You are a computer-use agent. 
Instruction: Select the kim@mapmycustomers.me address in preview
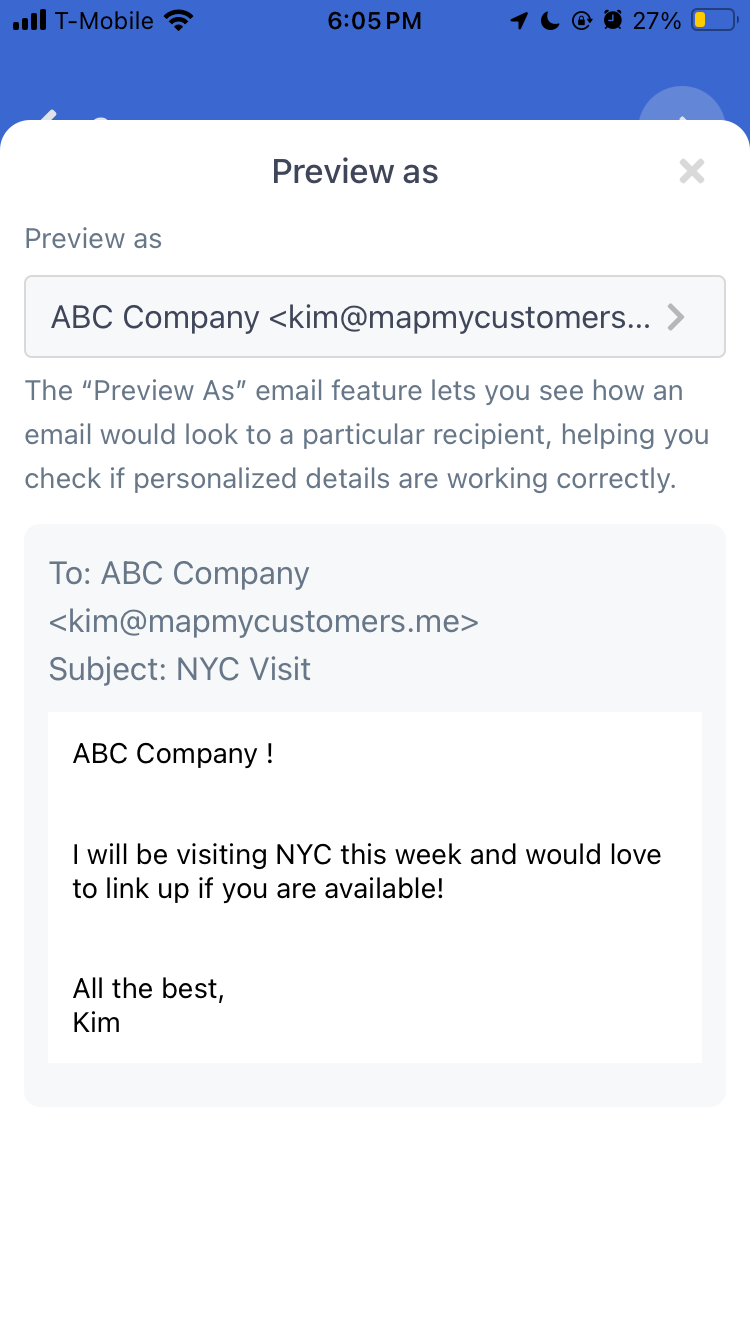click(264, 621)
